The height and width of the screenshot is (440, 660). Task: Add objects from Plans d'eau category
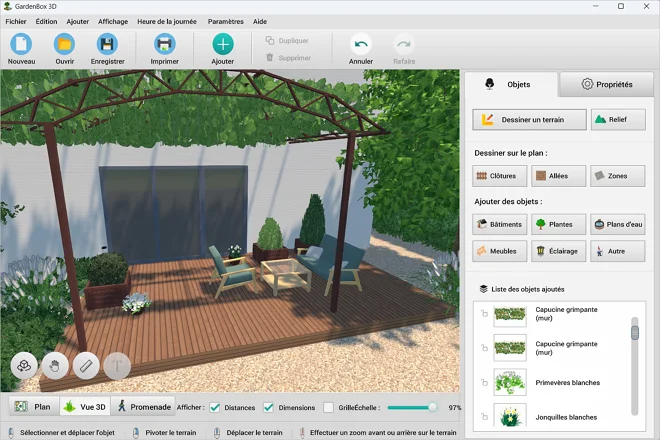pyautogui.click(x=617, y=224)
